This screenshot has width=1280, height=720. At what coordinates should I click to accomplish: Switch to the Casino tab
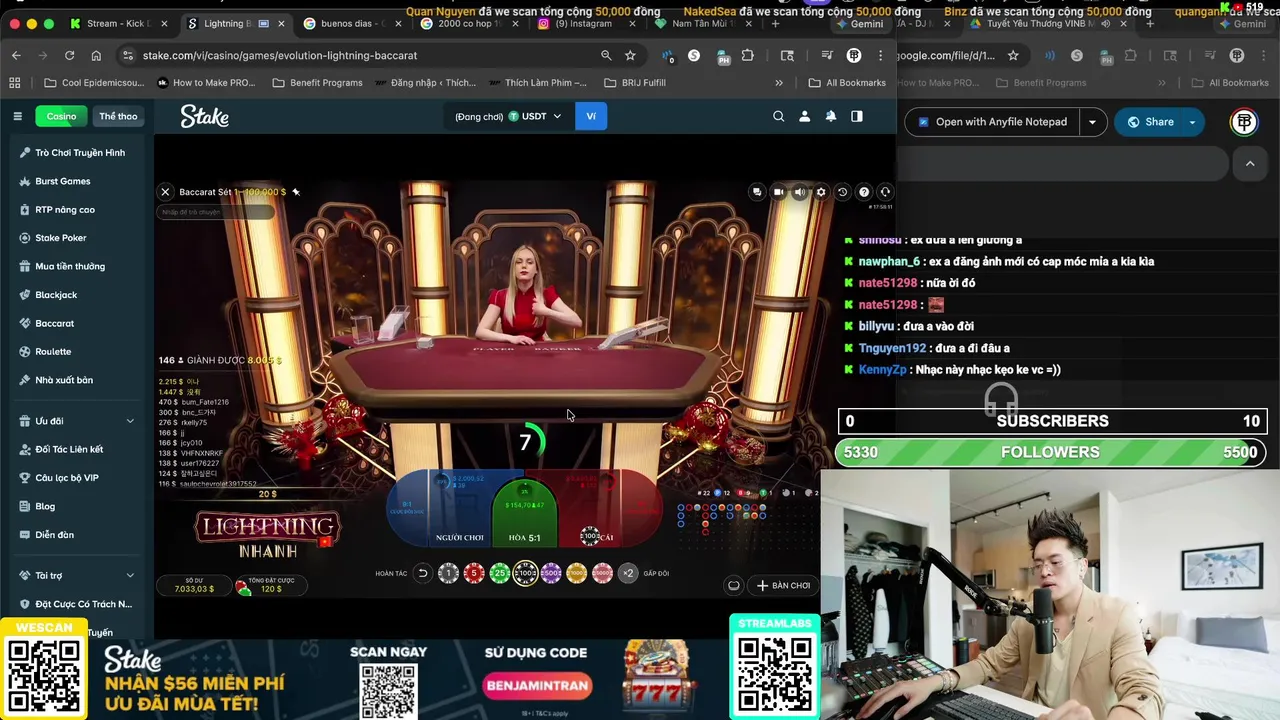(x=61, y=116)
